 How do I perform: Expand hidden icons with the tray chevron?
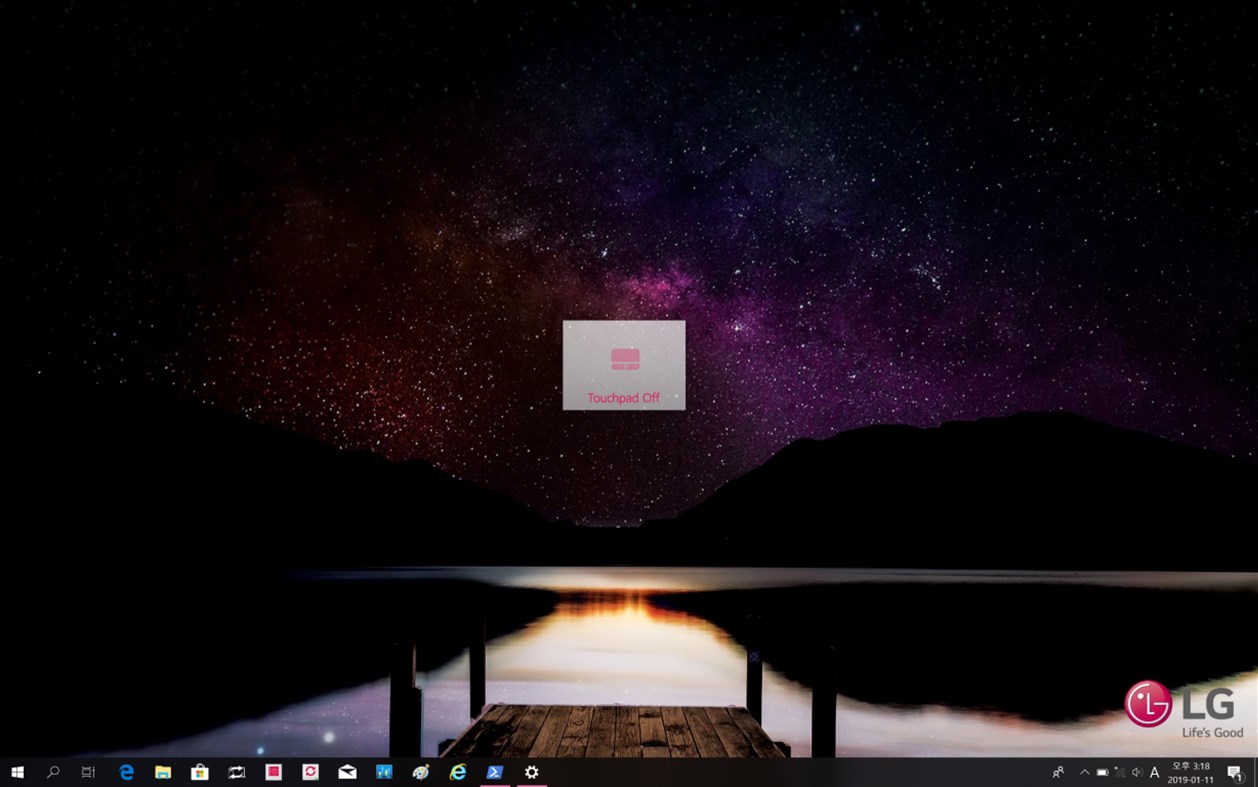[x=1083, y=772]
